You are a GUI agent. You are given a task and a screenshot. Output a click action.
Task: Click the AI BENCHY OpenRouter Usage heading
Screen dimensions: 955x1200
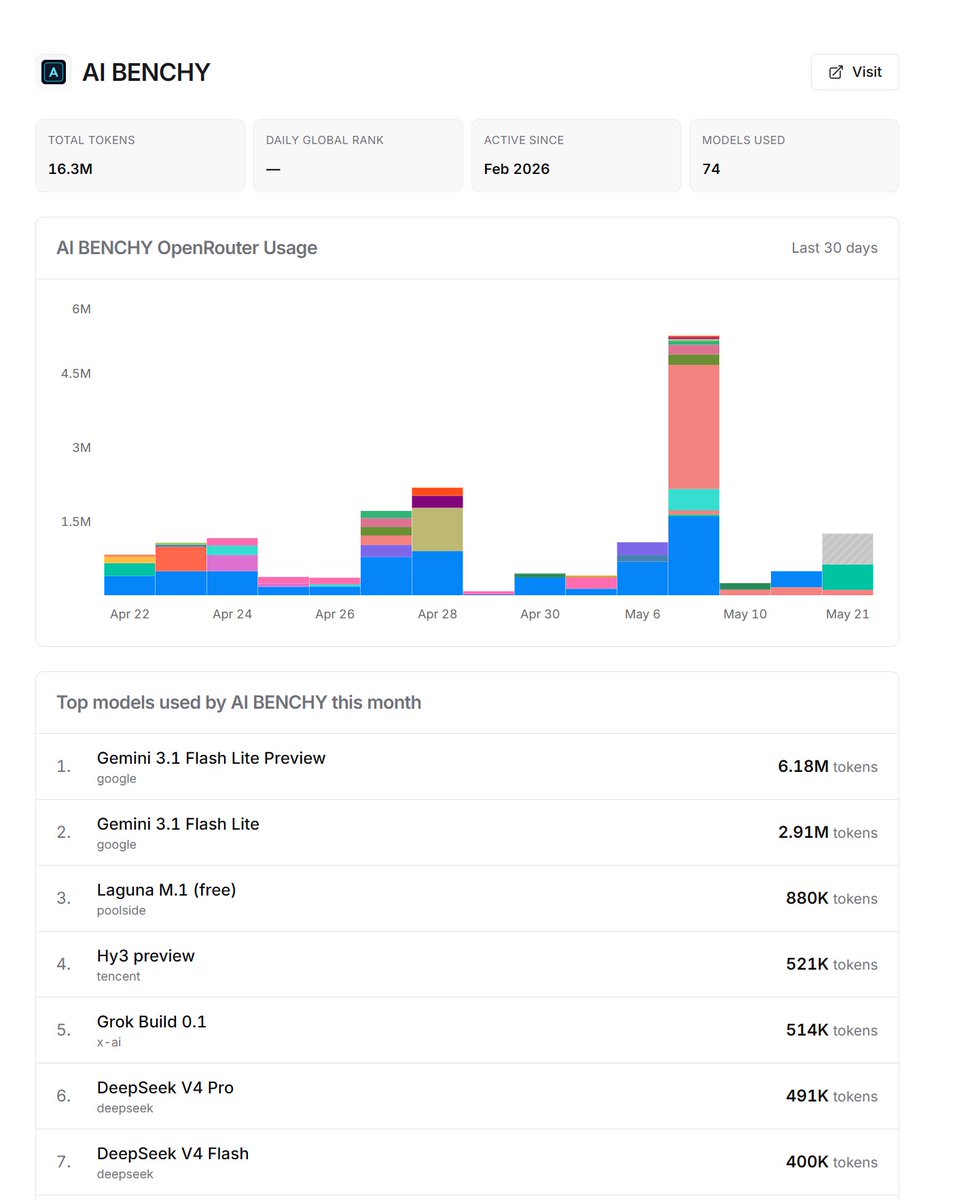point(187,248)
